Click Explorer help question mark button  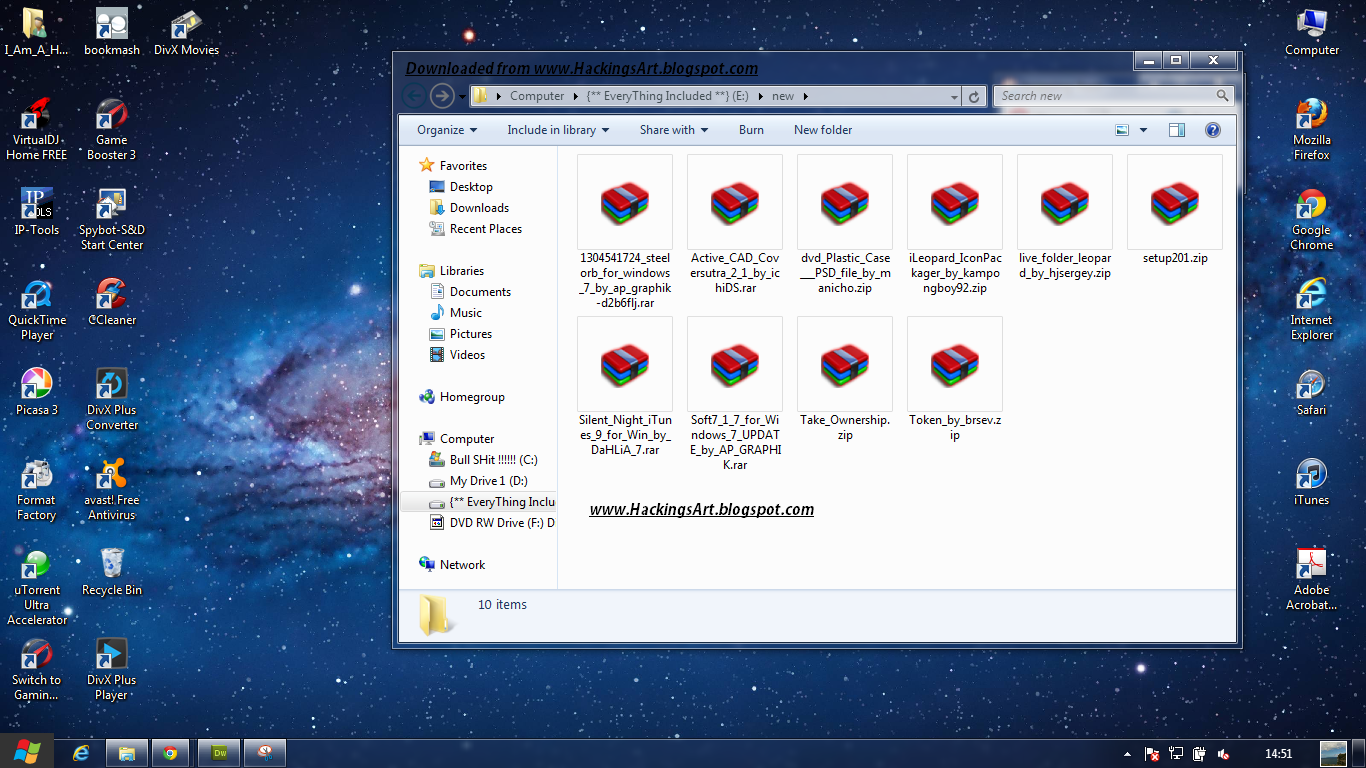pos(1213,130)
